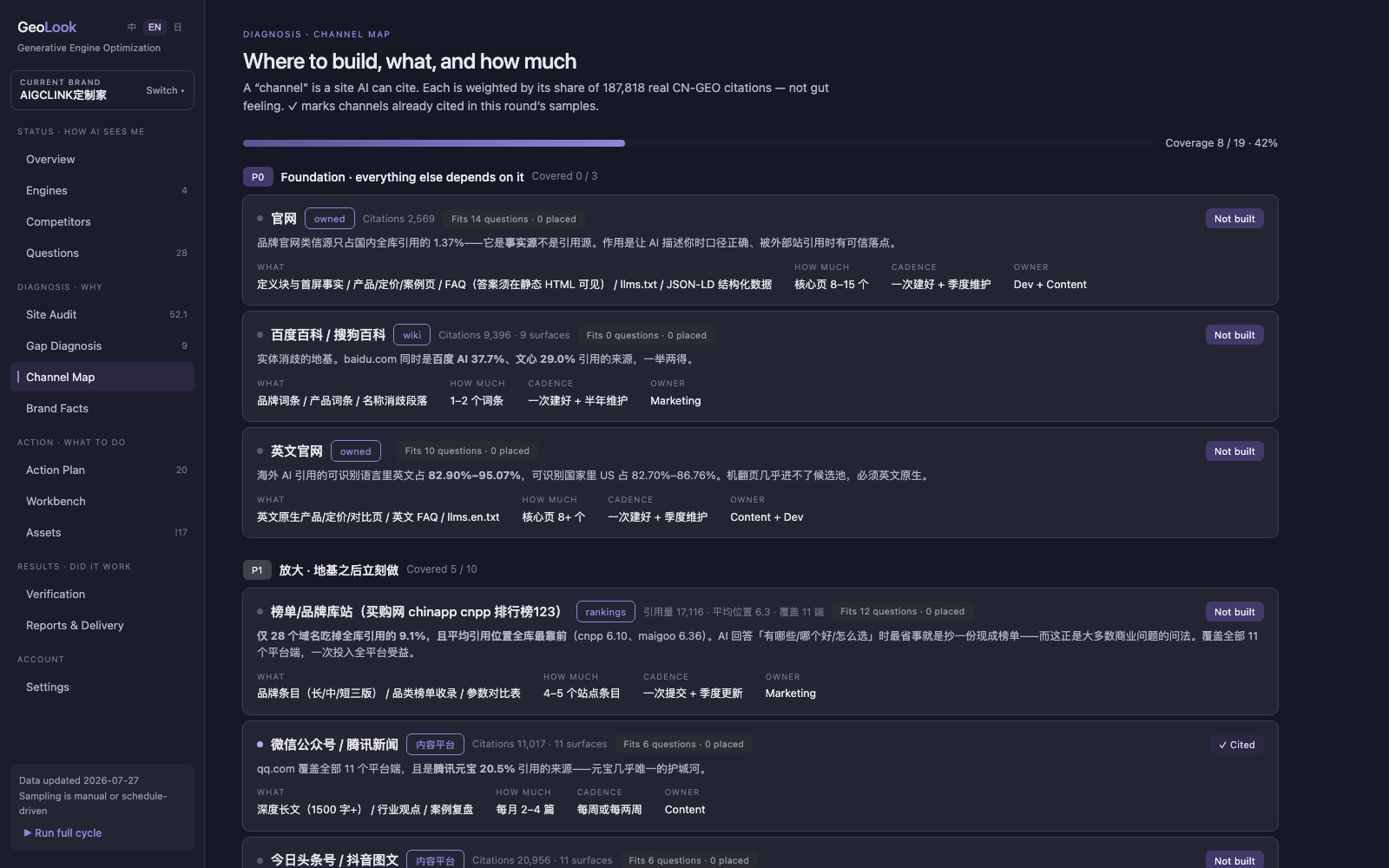1389x868 pixels.
Task: Click 内容平台 tag beside 今日头条号
Action: pyautogui.click(x=435, y=860)
